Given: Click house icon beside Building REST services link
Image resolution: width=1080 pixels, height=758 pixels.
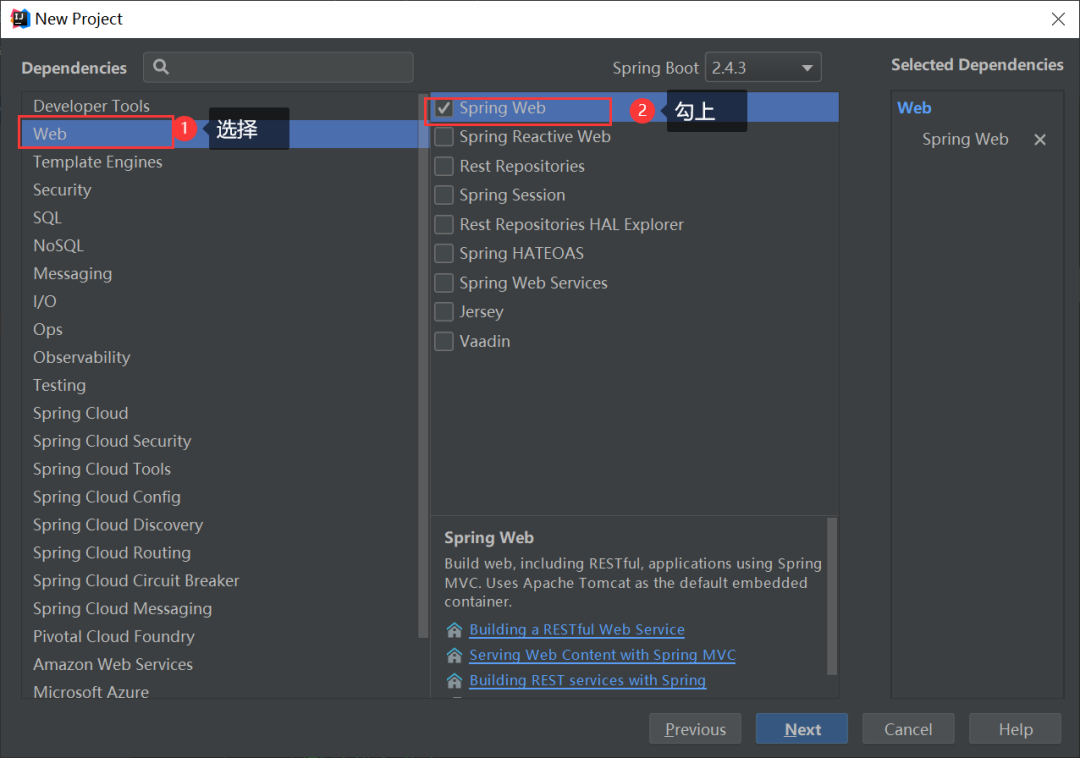Looking at the screenshot, I should coord(455,681).
